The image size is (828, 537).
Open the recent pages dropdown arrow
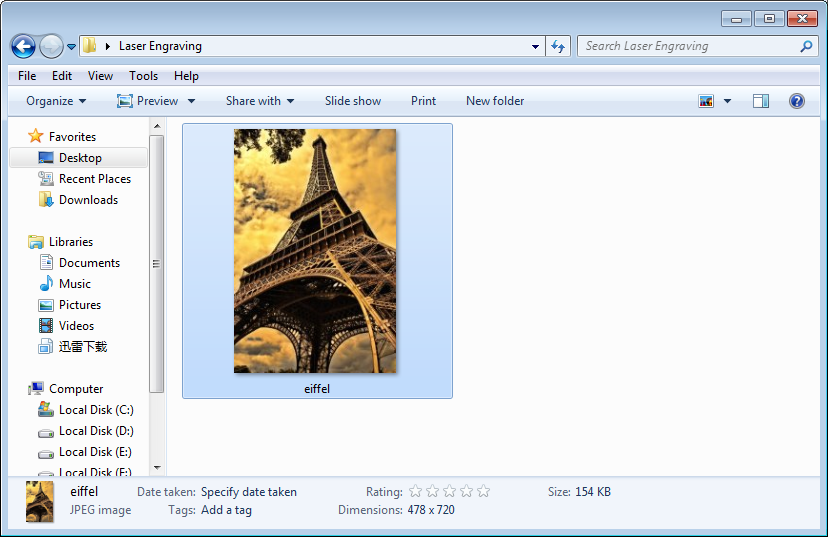pos(71,47)
